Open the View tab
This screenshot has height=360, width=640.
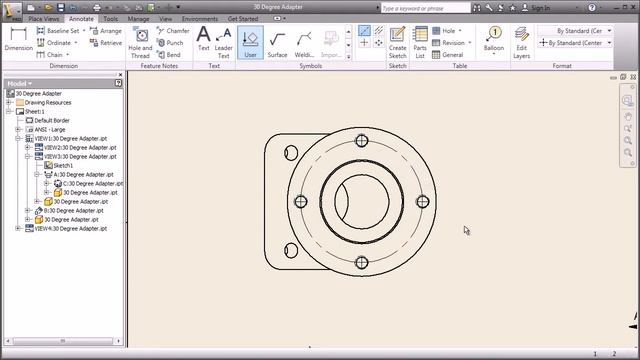[165, 19]
